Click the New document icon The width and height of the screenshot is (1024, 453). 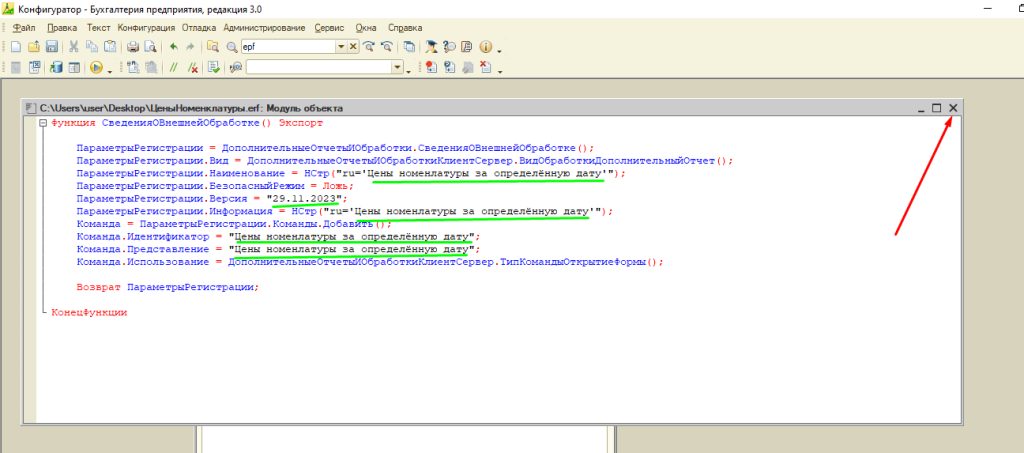(x=15, y=47)
